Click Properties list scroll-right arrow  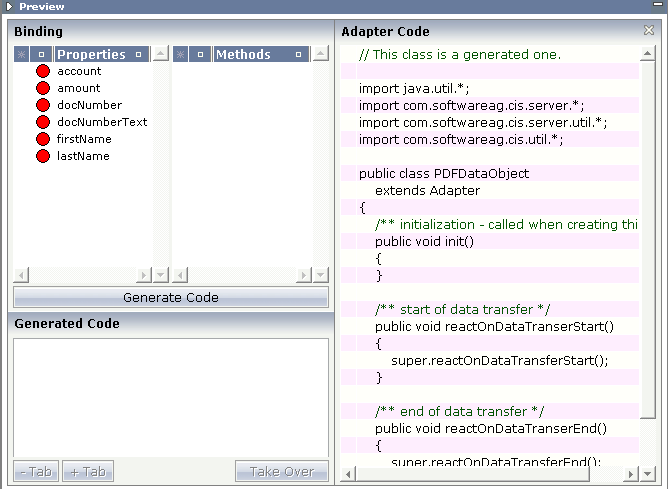143,275
